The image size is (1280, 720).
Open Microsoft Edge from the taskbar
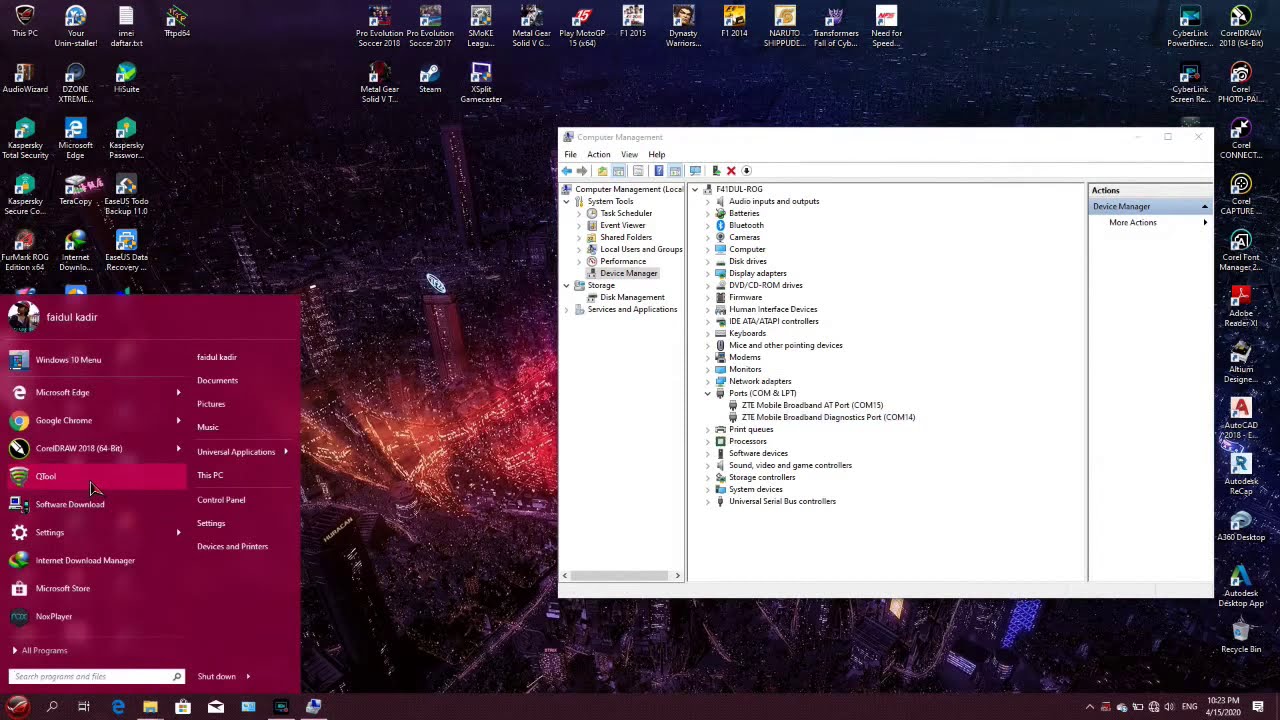tap(118, 707)
